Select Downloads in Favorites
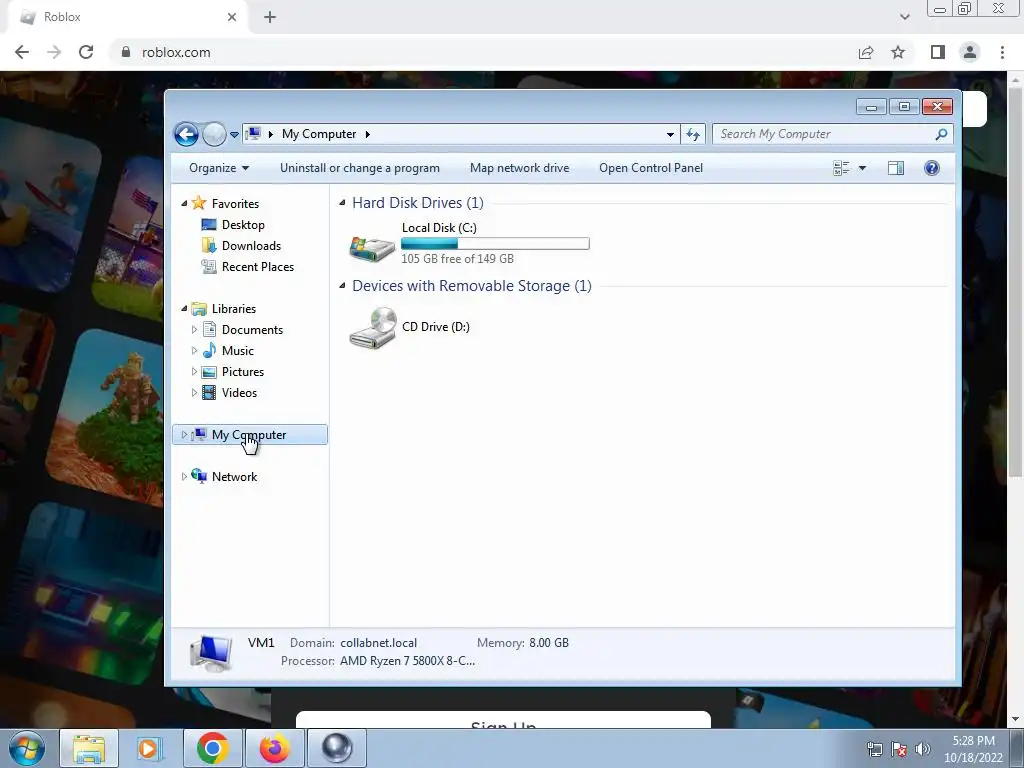This screenshot has width=1024, height=768. click(x=251, y=246)
